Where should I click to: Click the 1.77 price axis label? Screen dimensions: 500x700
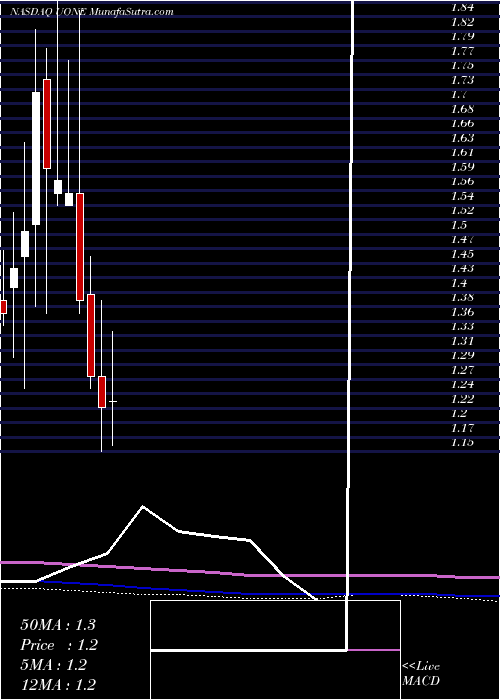click(462, 51)
